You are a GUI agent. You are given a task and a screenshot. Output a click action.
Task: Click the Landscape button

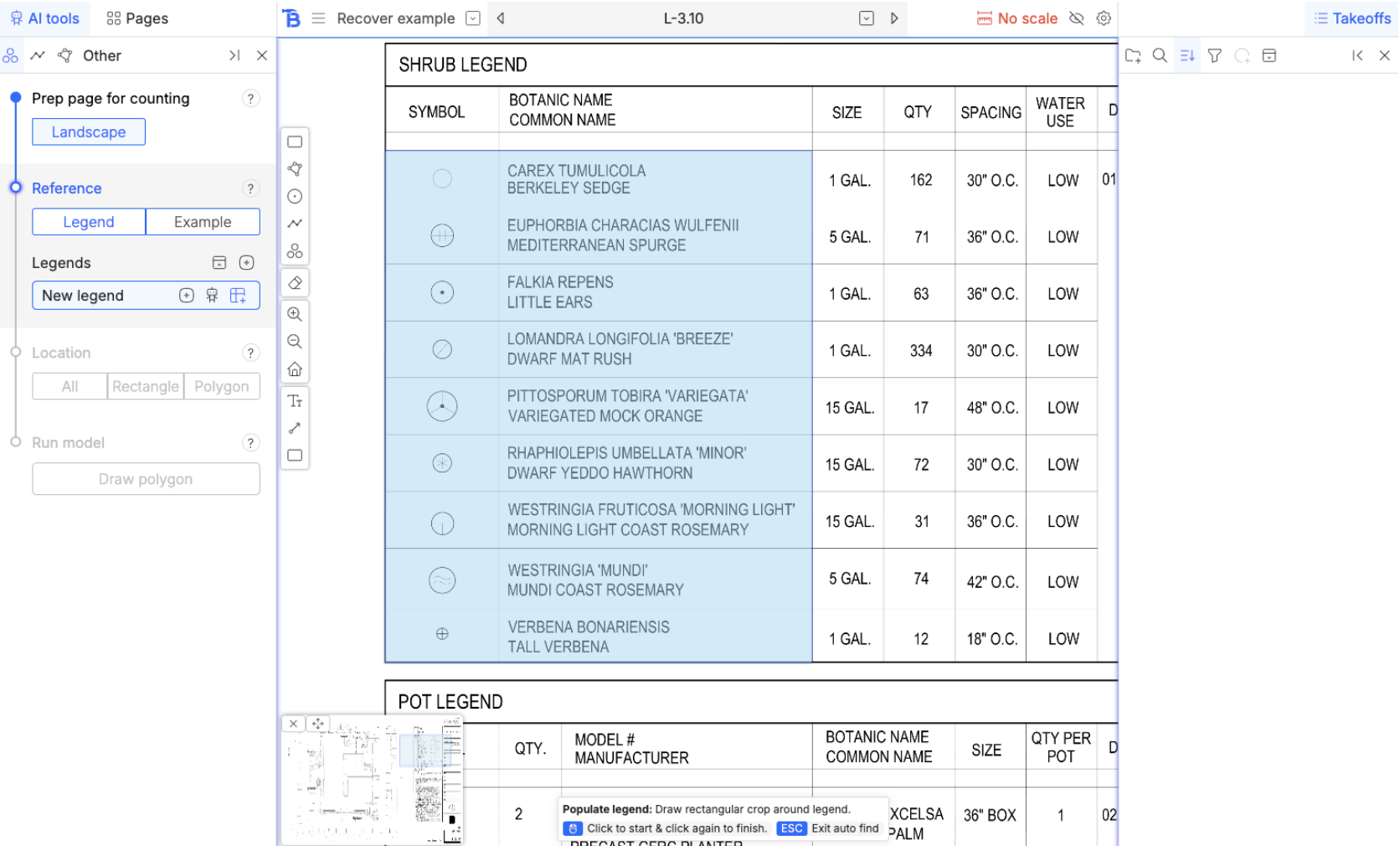click(x=89, y=132)
